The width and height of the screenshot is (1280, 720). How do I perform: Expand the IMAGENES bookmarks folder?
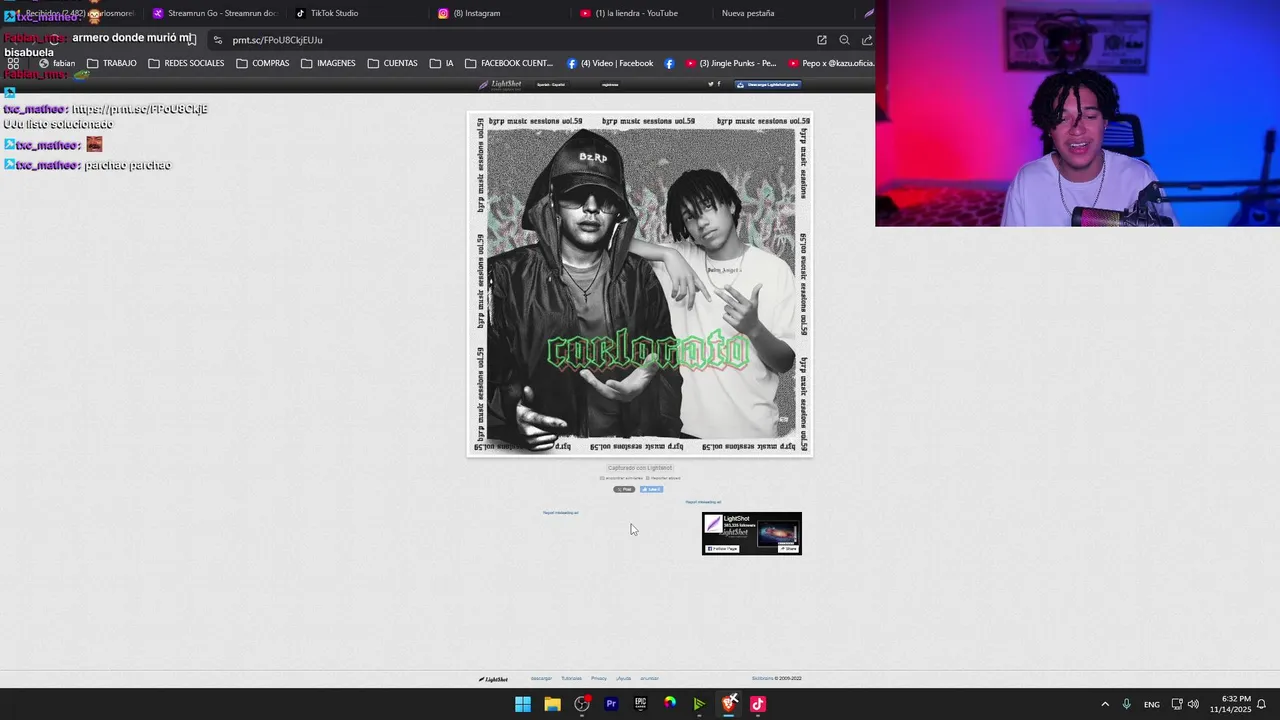click(328, 63)
